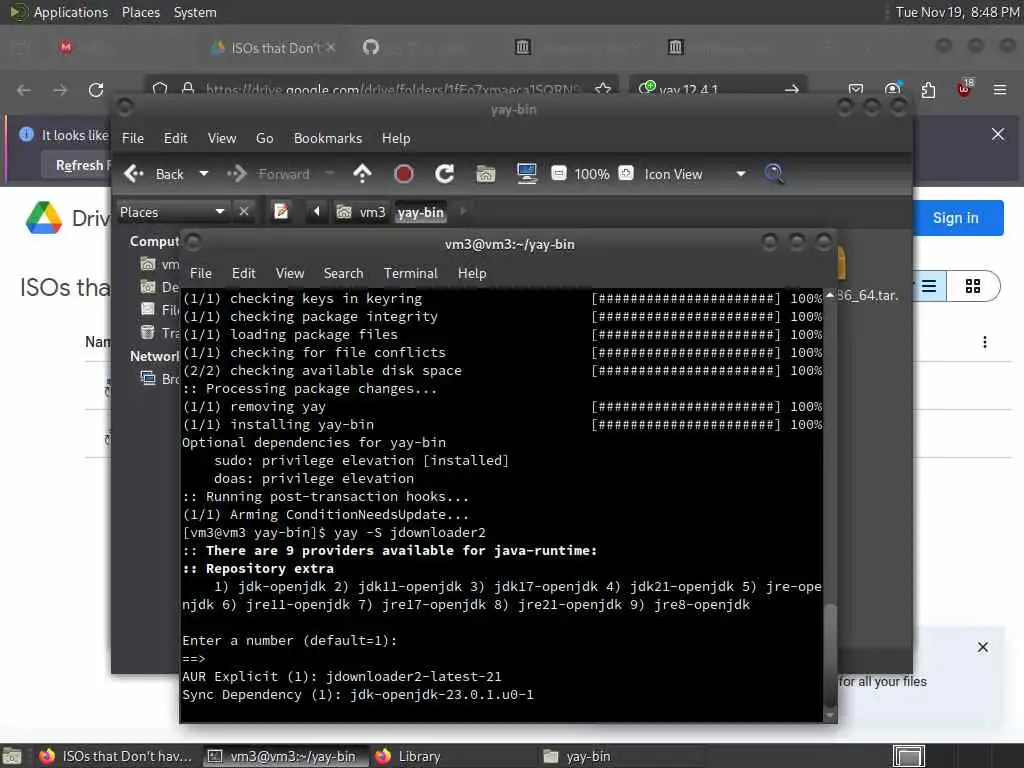Open the Home folder icon in toolbar

[485, 174]
